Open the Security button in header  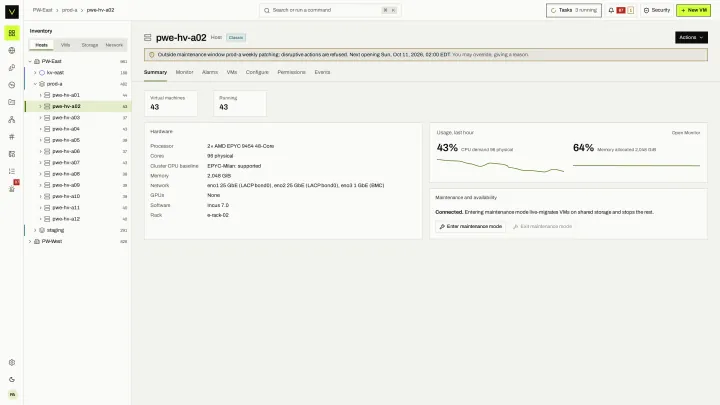coord(657,10)
